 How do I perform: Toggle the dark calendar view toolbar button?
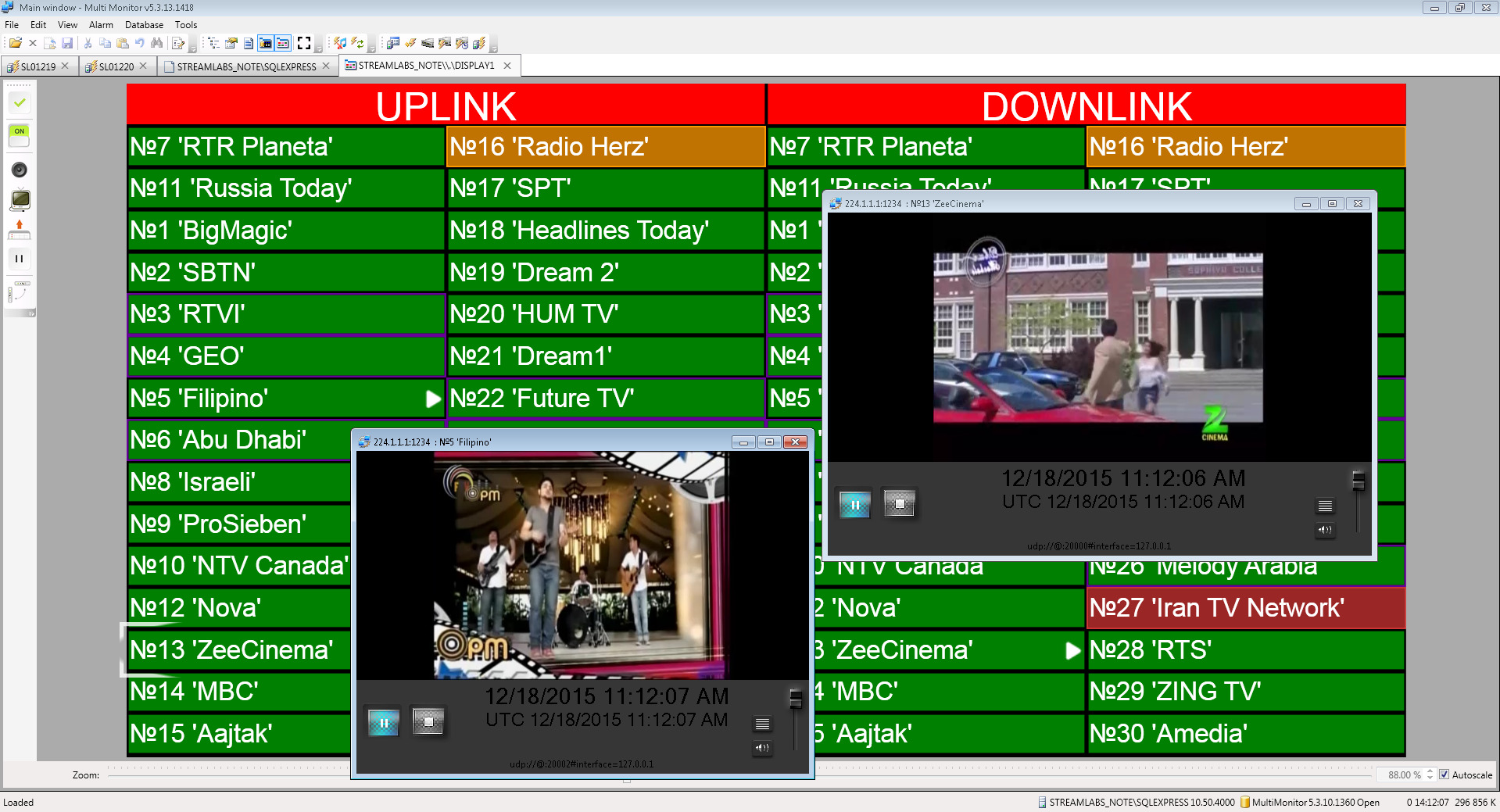pyautogui.click(x=266, y=43)
